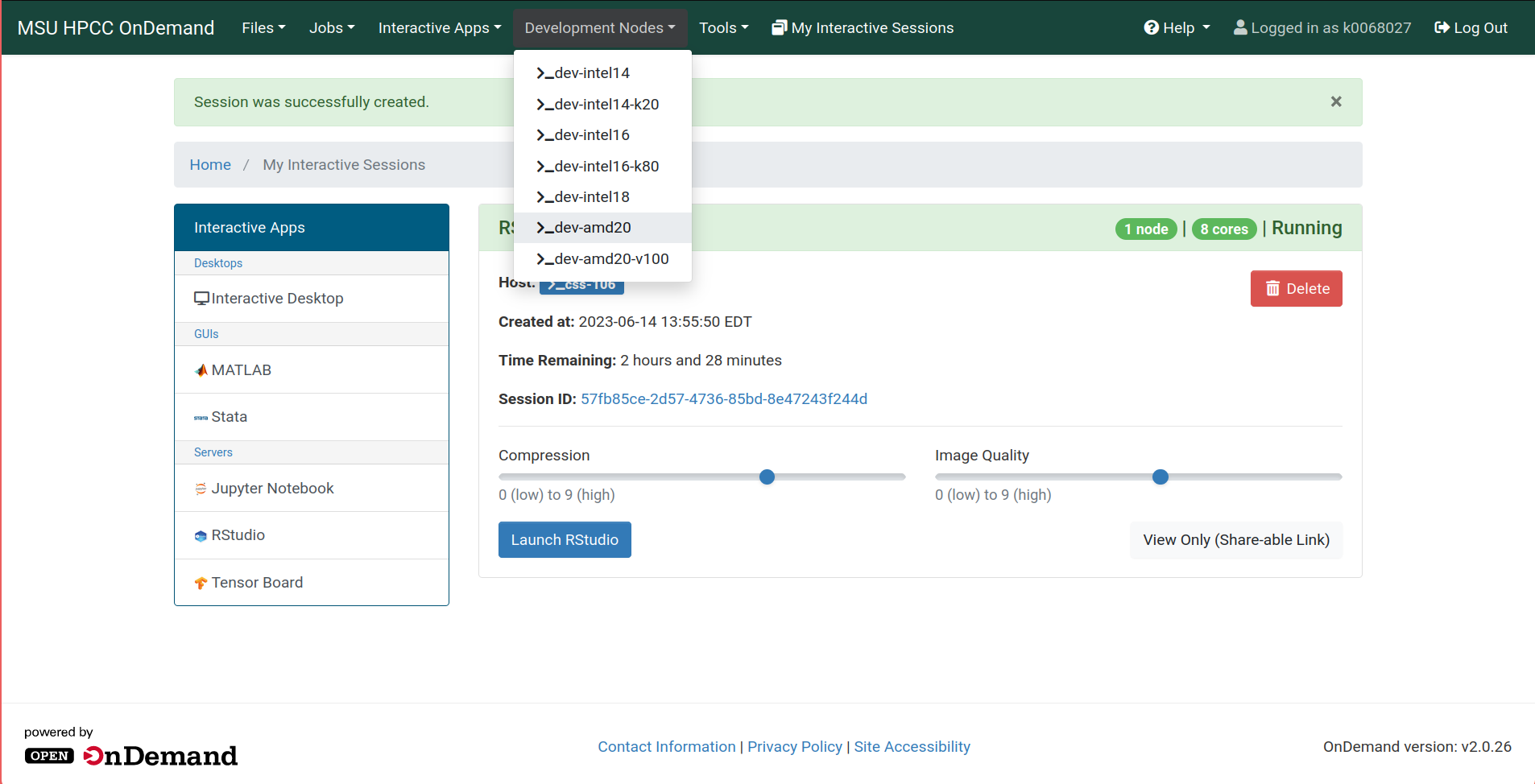Select dev-amd20-v100 node
The width and height of the screenshot is (1535, 784).
pyautogui.click(x=602, y=259)
